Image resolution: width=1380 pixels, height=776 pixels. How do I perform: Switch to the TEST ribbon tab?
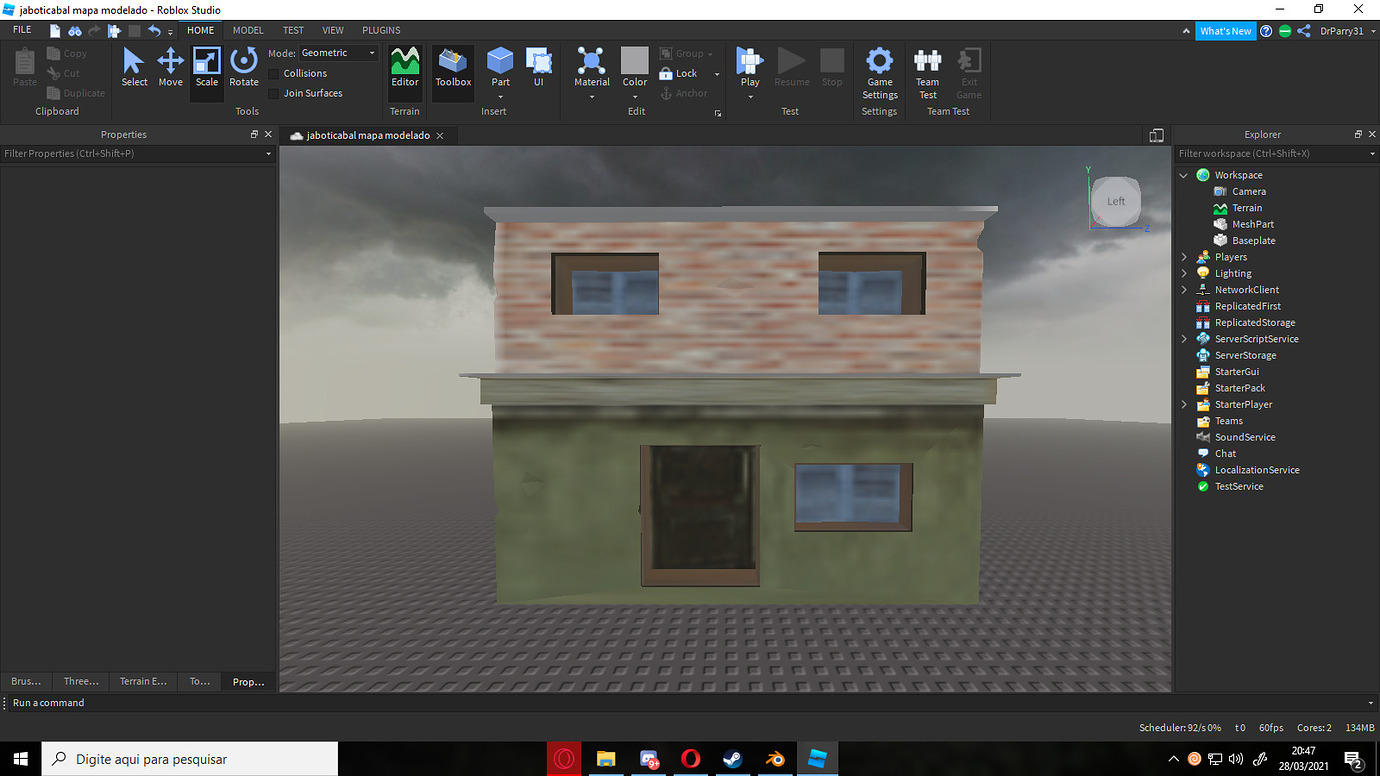tap(293, 30)
